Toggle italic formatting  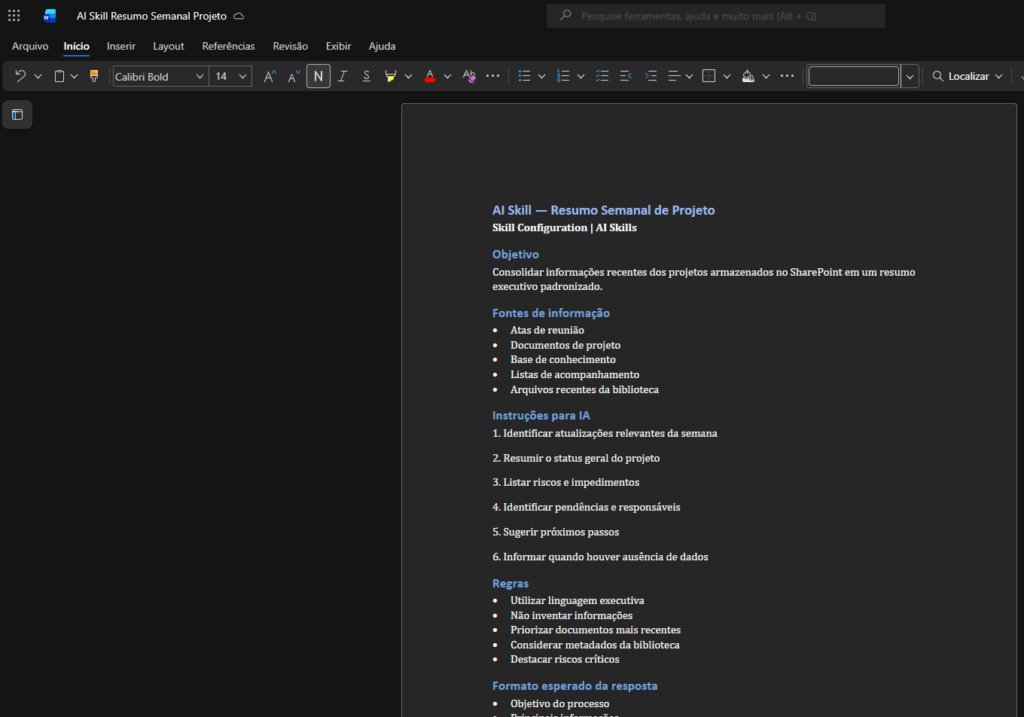[x=342, y=76]
